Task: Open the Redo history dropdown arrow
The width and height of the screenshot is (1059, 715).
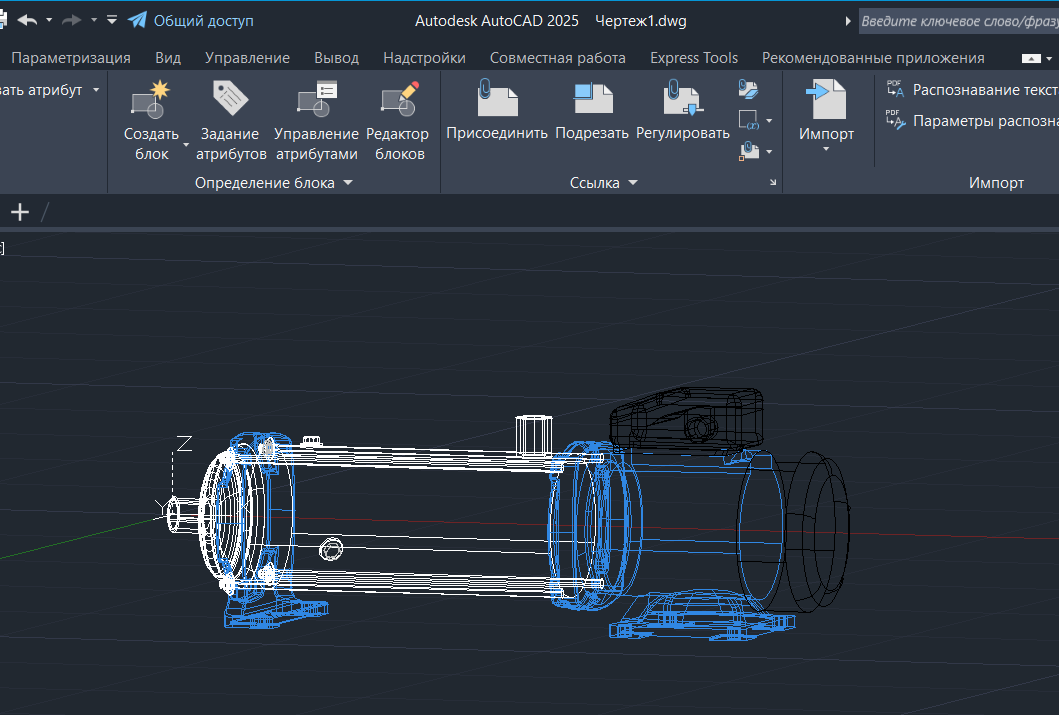Action: click(93, 21)
